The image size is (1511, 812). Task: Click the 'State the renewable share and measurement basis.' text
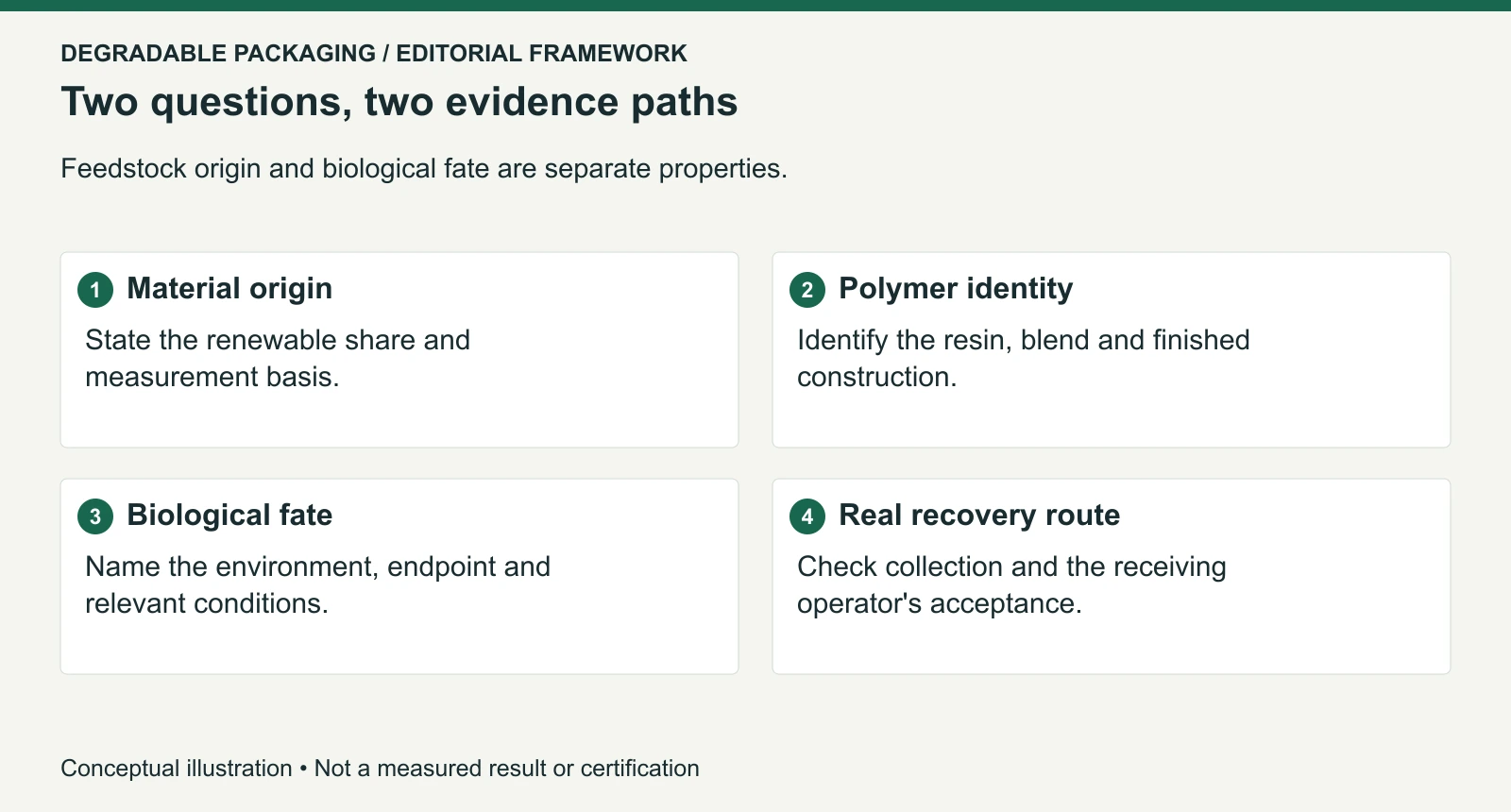coord(278,358)
